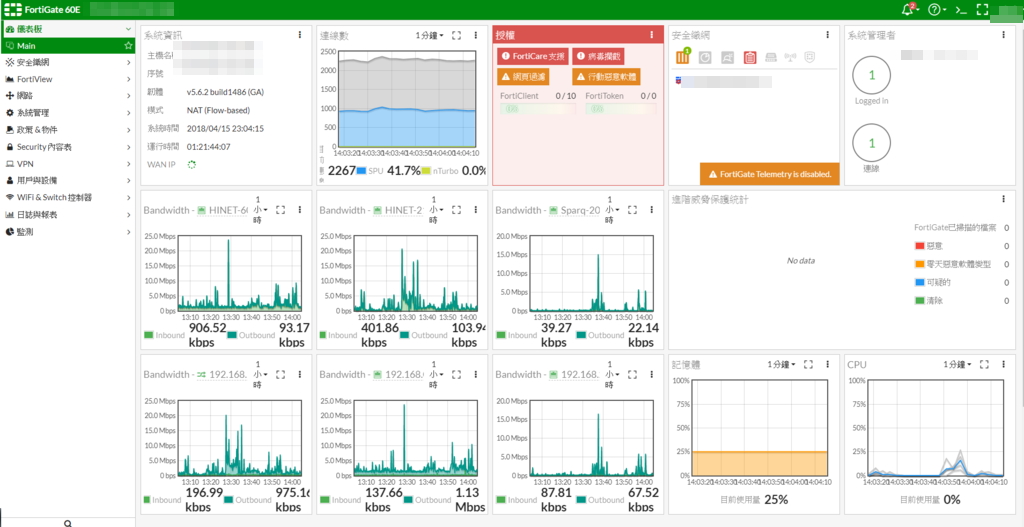Click the wireless antenna icon in 安全織網
Image resolution: width=1024 pixels, height=527 pixels.
point(790,57)
